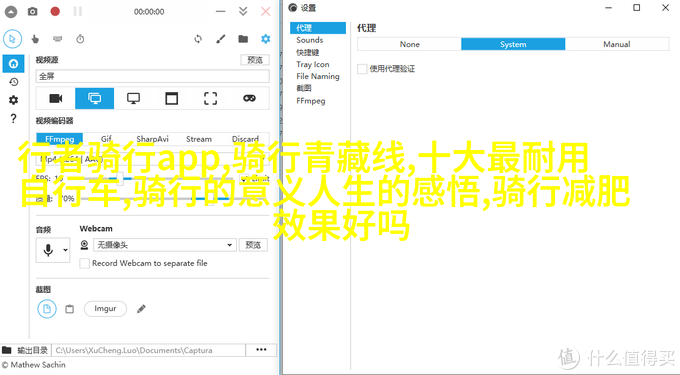The image size is (680, 375).
Task: Toggle mouse clicks overlay (hand icon)
Action: coord(35,39)
